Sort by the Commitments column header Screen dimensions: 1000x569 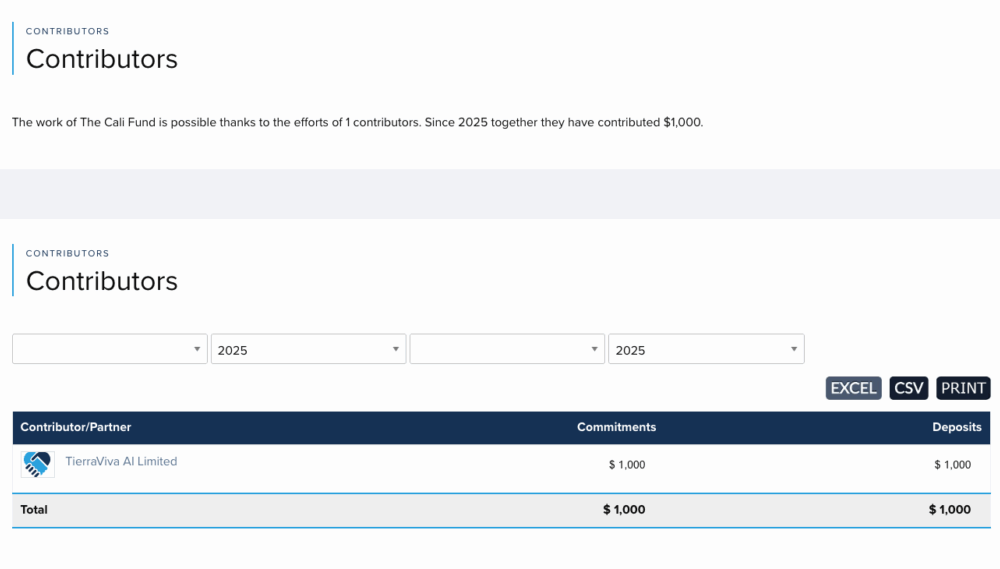[616, 427]
